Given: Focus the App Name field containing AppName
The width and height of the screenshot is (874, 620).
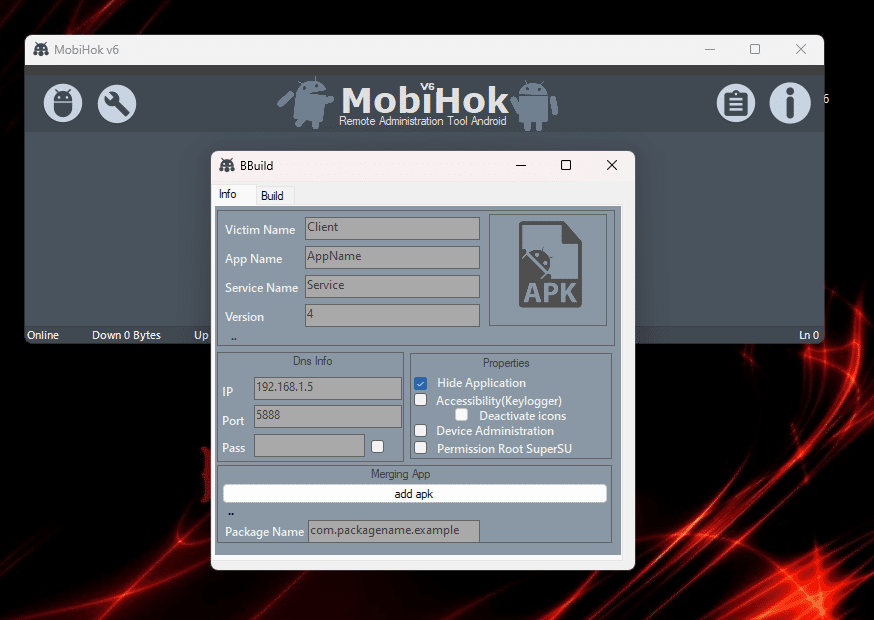Looking at the screenshot, I should pyautogui.click(x=392, y=257).
